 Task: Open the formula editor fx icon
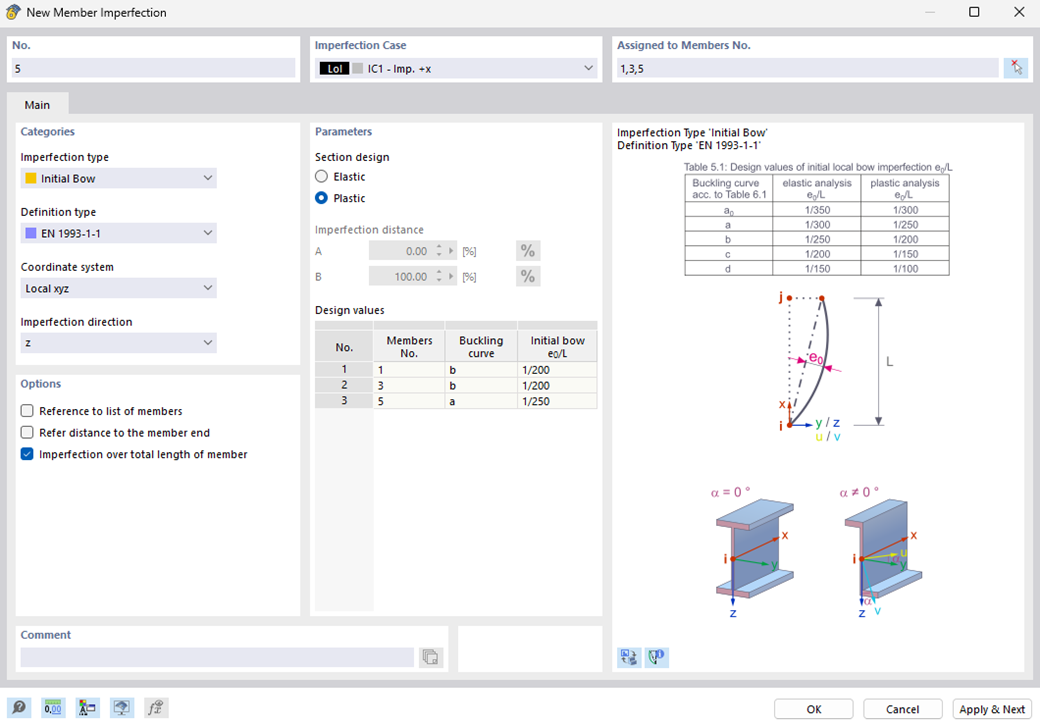pos(155,707)
